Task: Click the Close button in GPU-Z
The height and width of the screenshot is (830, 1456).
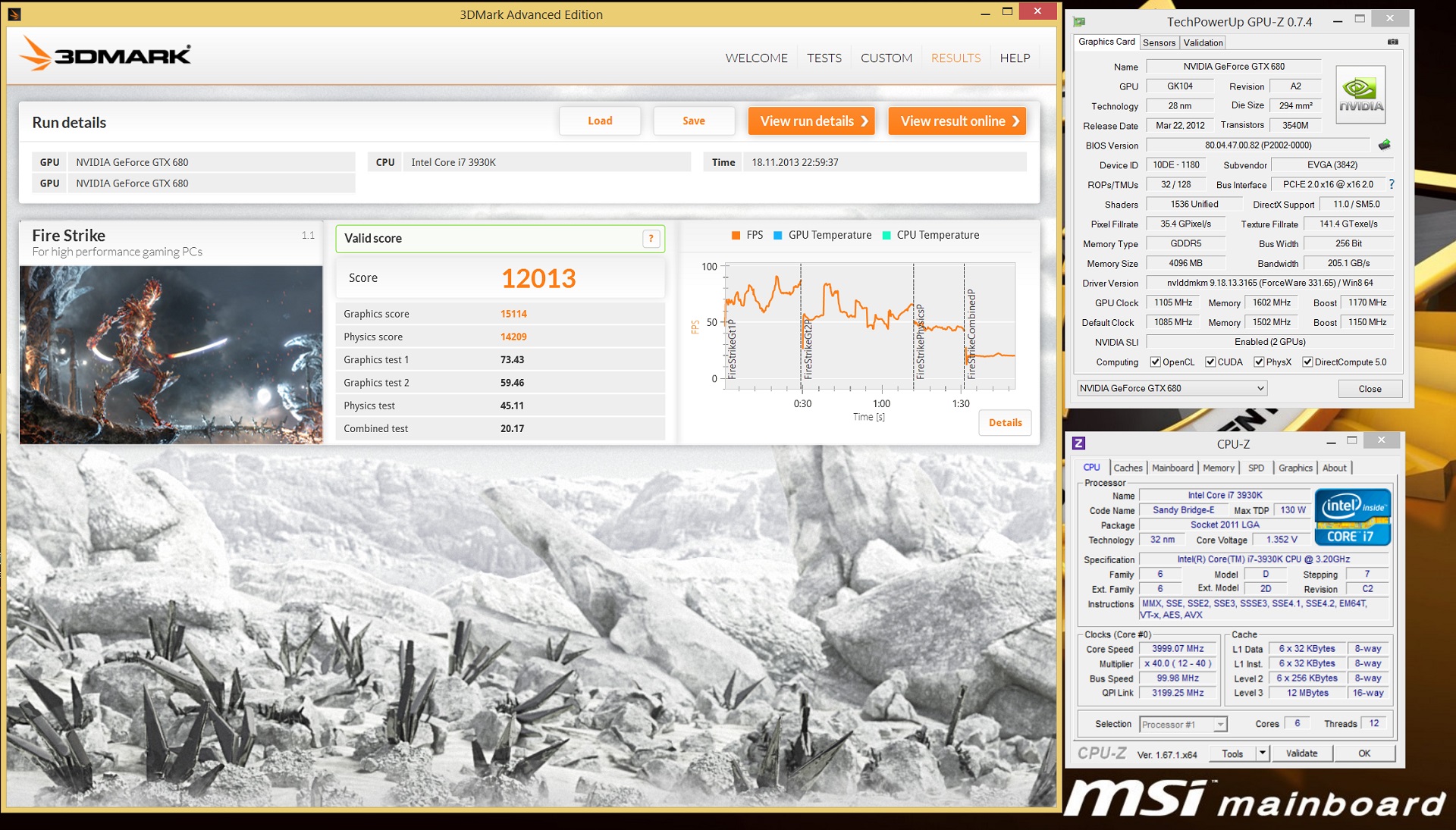Action: point(1370,389)
